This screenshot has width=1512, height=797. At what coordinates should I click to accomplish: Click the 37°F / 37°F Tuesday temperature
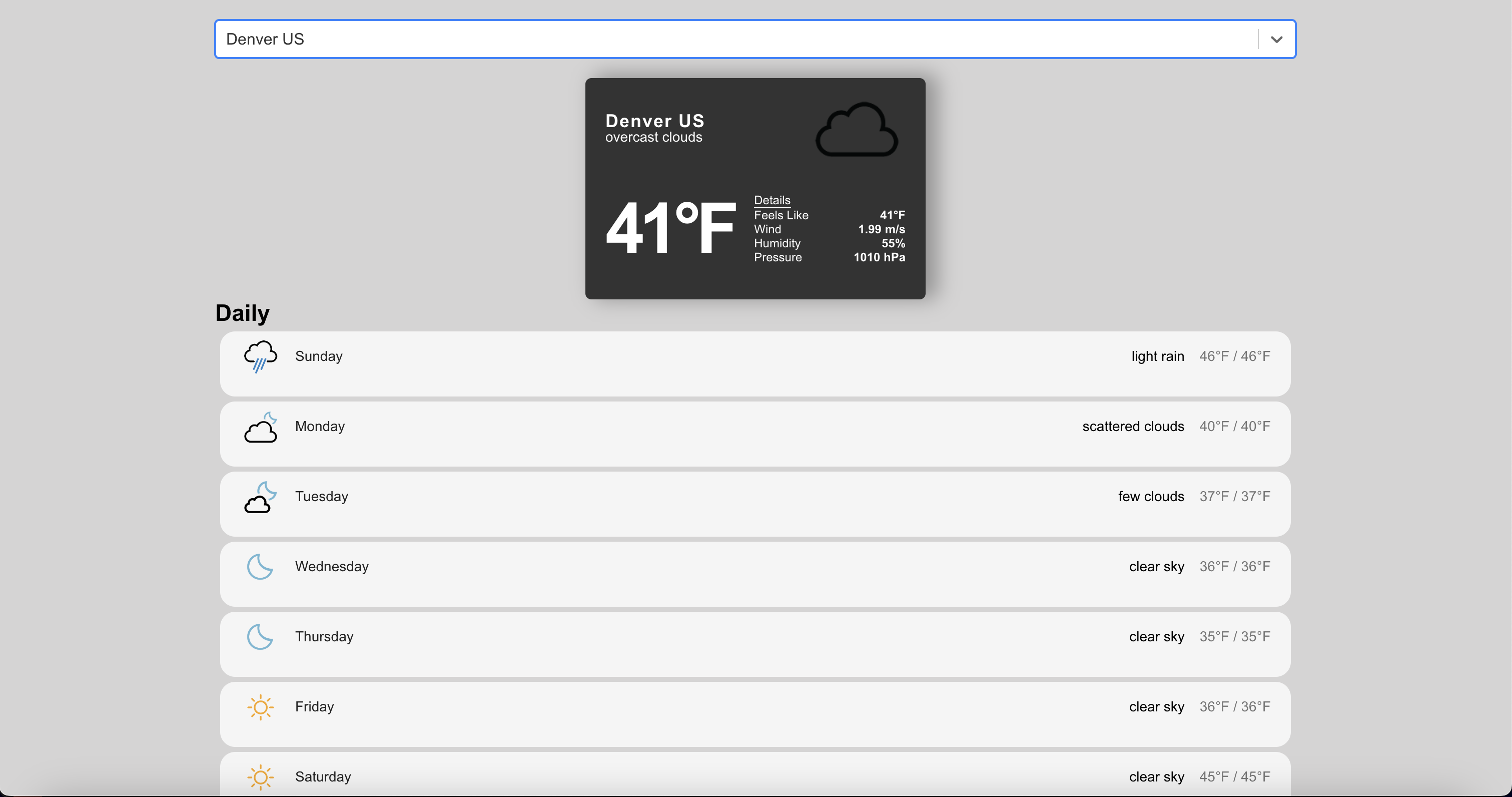click(1234, 497)
